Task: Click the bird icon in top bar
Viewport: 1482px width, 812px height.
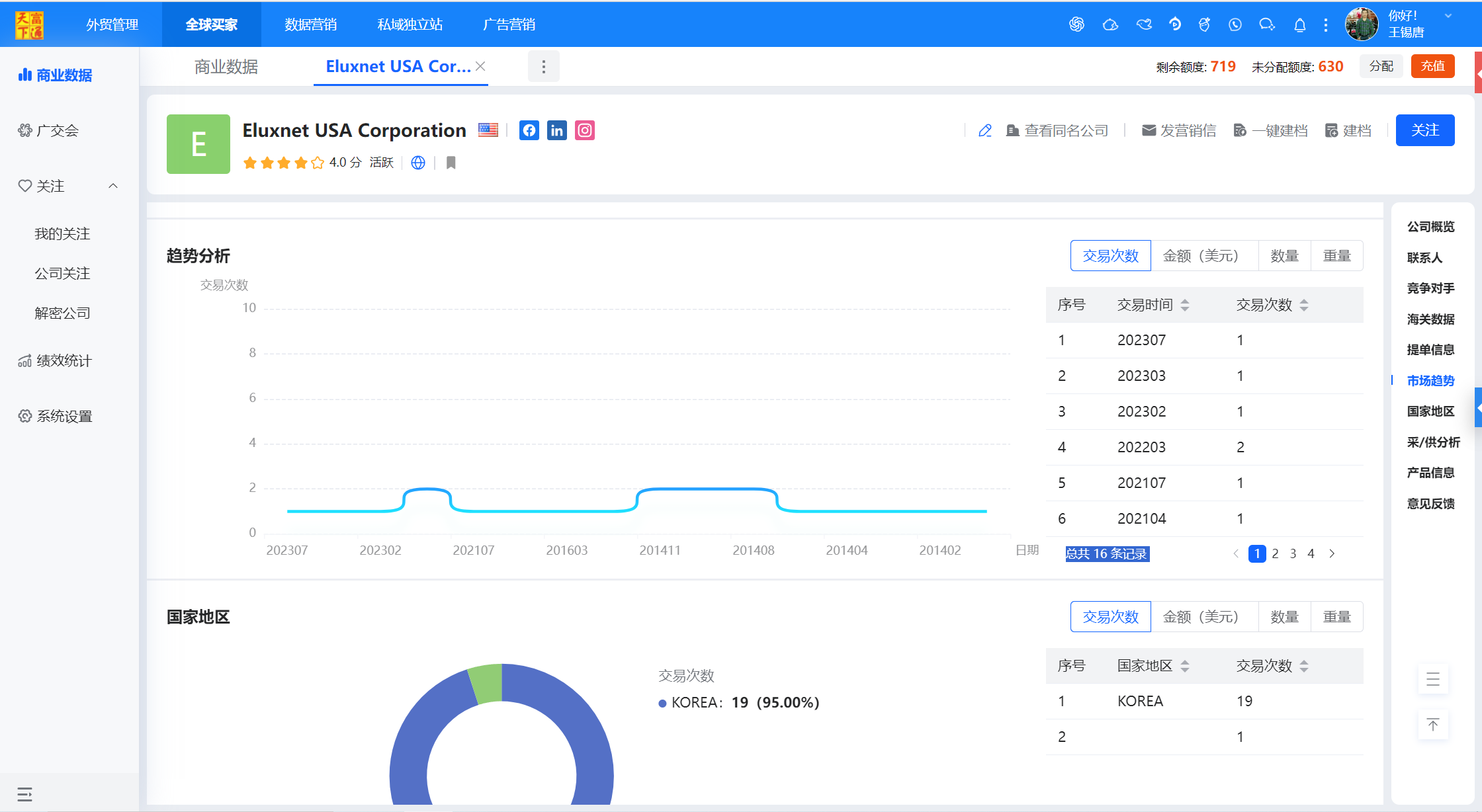Action: click(x=1144, y=24)
